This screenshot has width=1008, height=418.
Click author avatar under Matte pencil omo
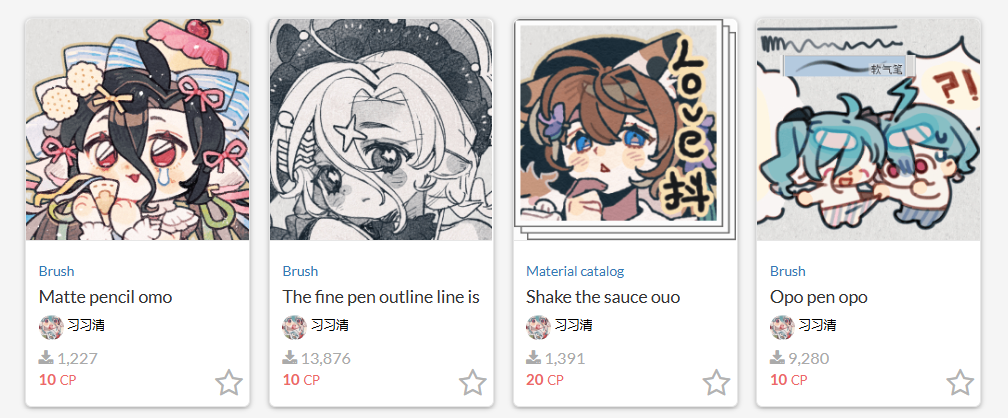[51, 327]
